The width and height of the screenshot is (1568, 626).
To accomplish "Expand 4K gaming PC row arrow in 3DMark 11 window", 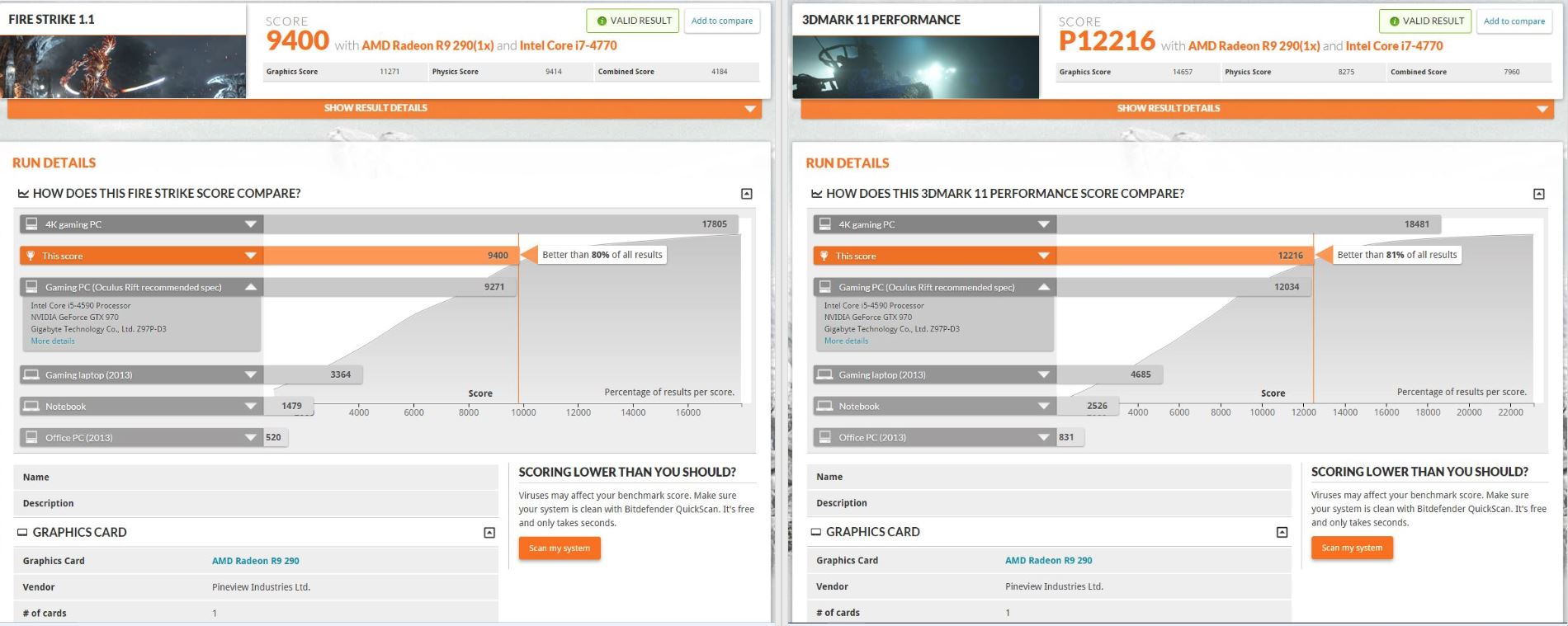I will pos(1044,224).
